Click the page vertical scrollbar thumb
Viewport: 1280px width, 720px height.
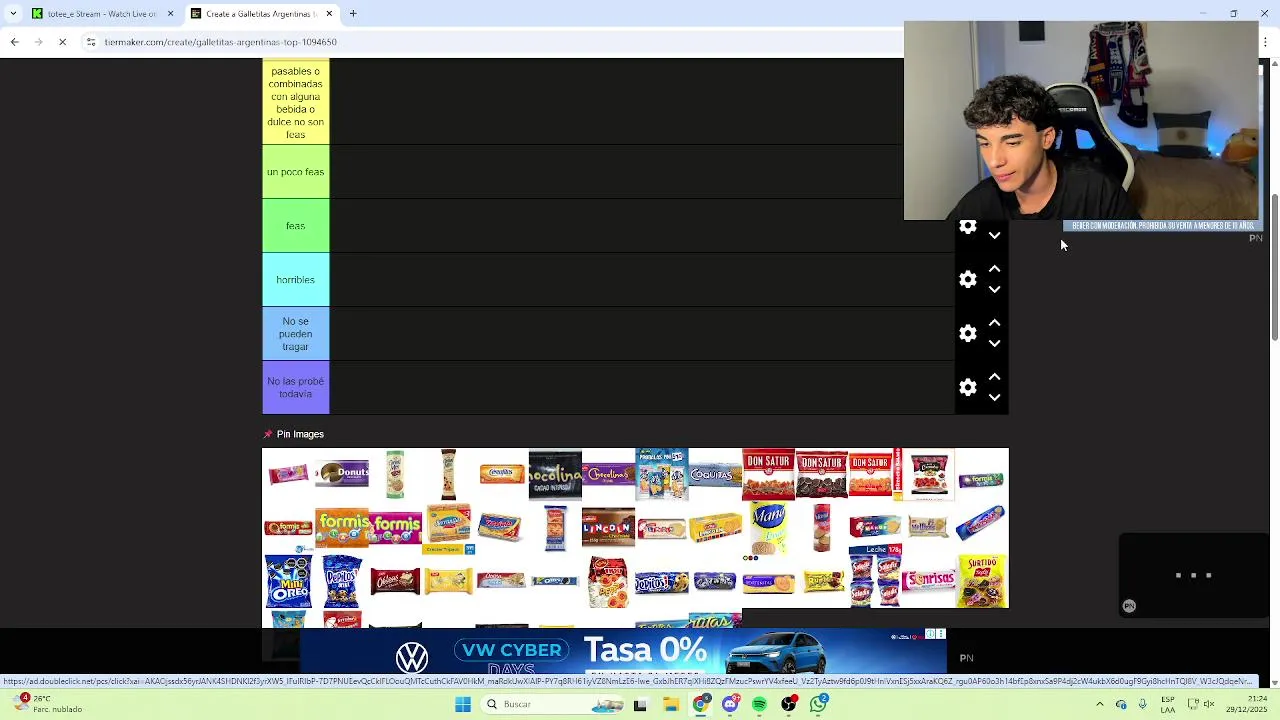tap(1274, 265)
